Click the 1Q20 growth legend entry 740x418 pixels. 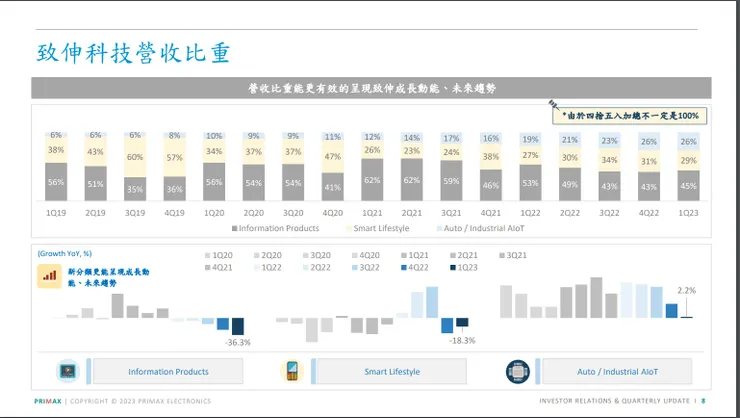[219, 255]
